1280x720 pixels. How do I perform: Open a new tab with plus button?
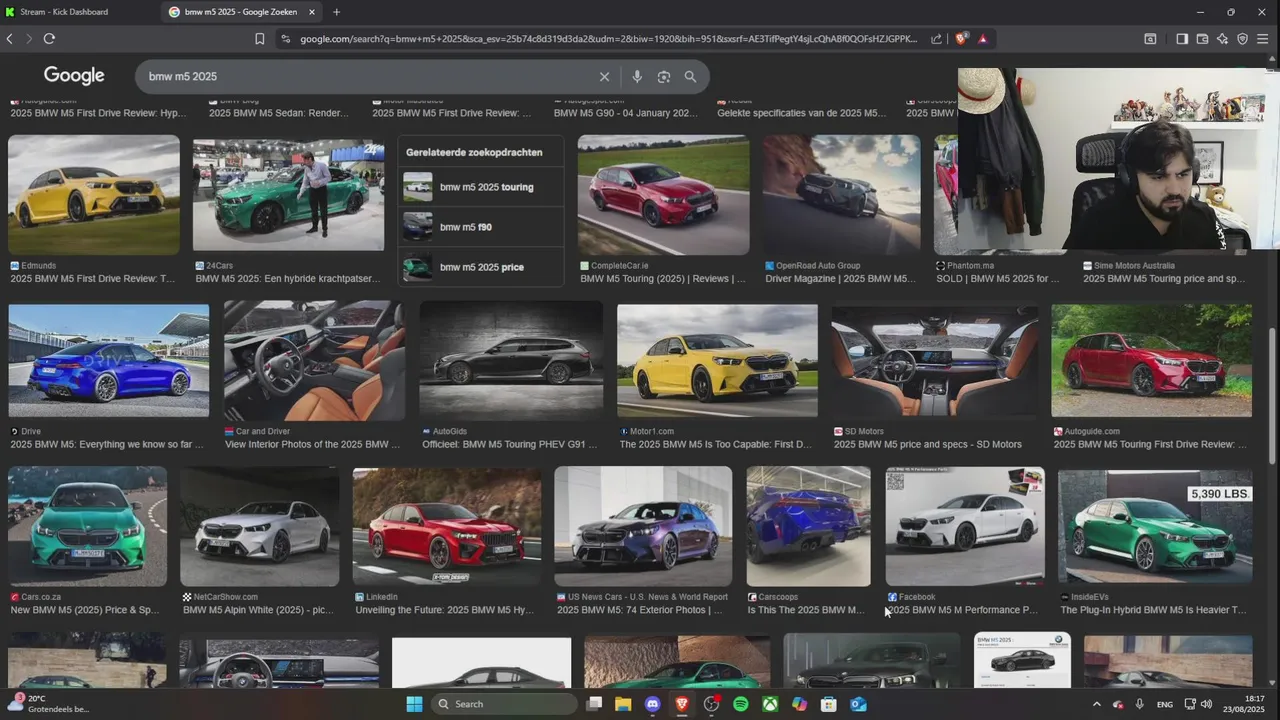click(x=336, y=12)
